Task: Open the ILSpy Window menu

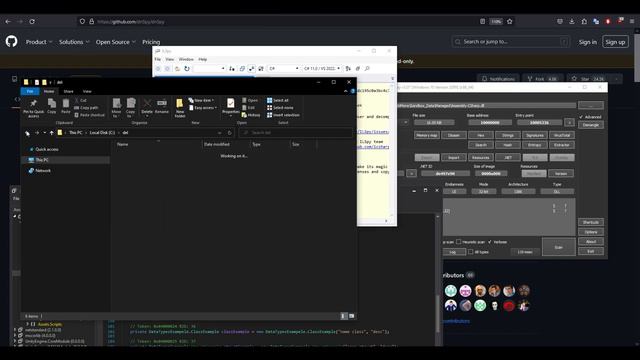Action: pos(186,59)
